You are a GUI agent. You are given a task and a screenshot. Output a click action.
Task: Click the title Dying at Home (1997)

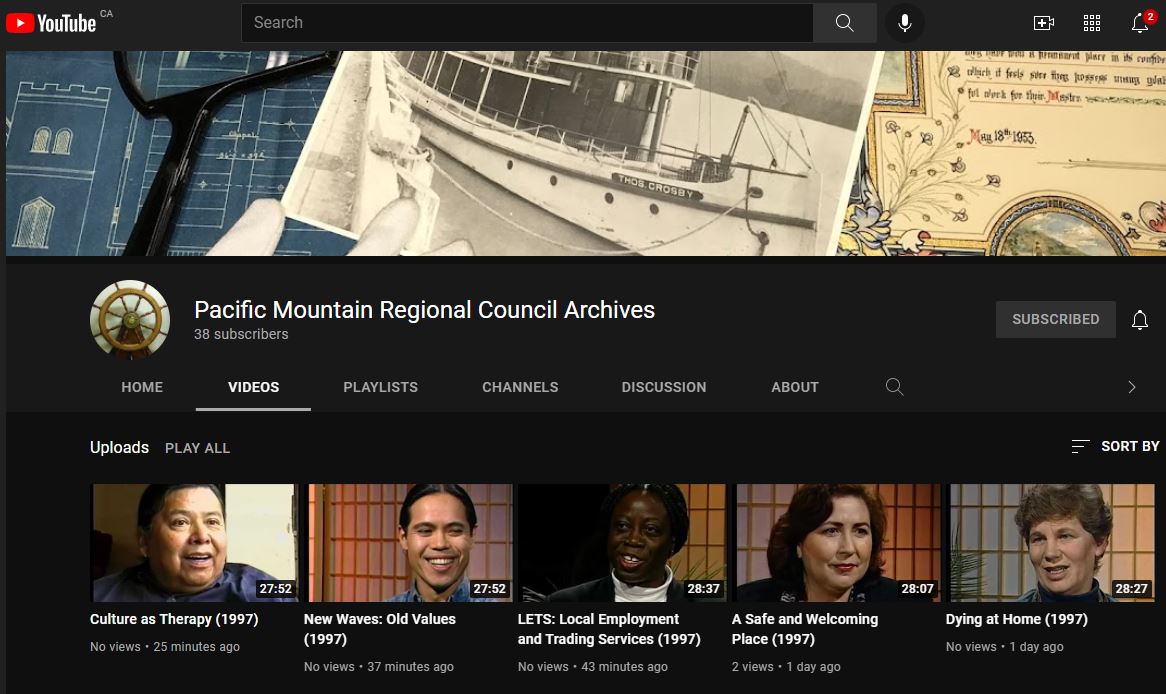[x=1017, y=619]
